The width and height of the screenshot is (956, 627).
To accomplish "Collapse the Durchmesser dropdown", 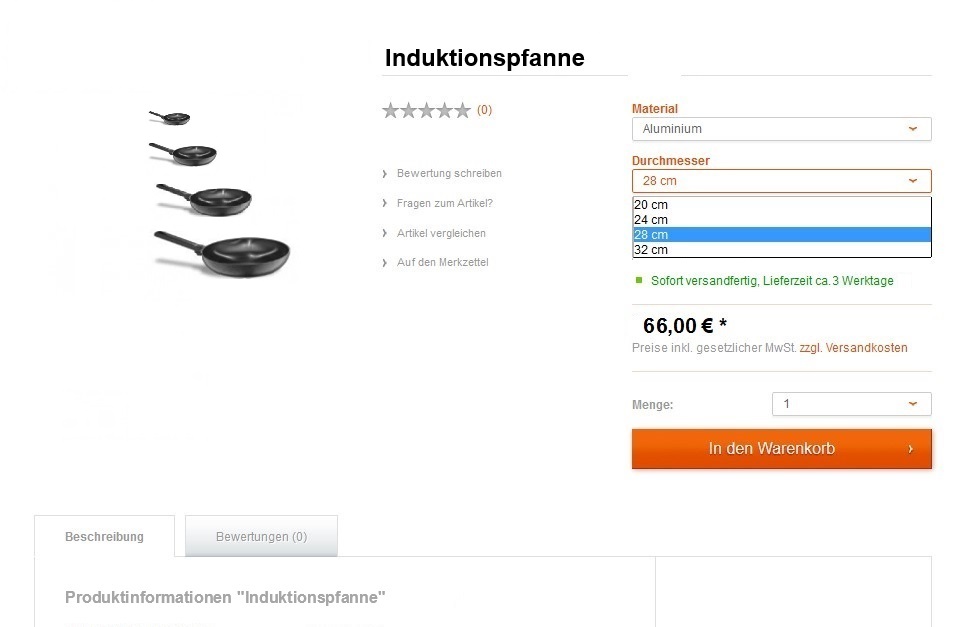I will tap(781, 181).
